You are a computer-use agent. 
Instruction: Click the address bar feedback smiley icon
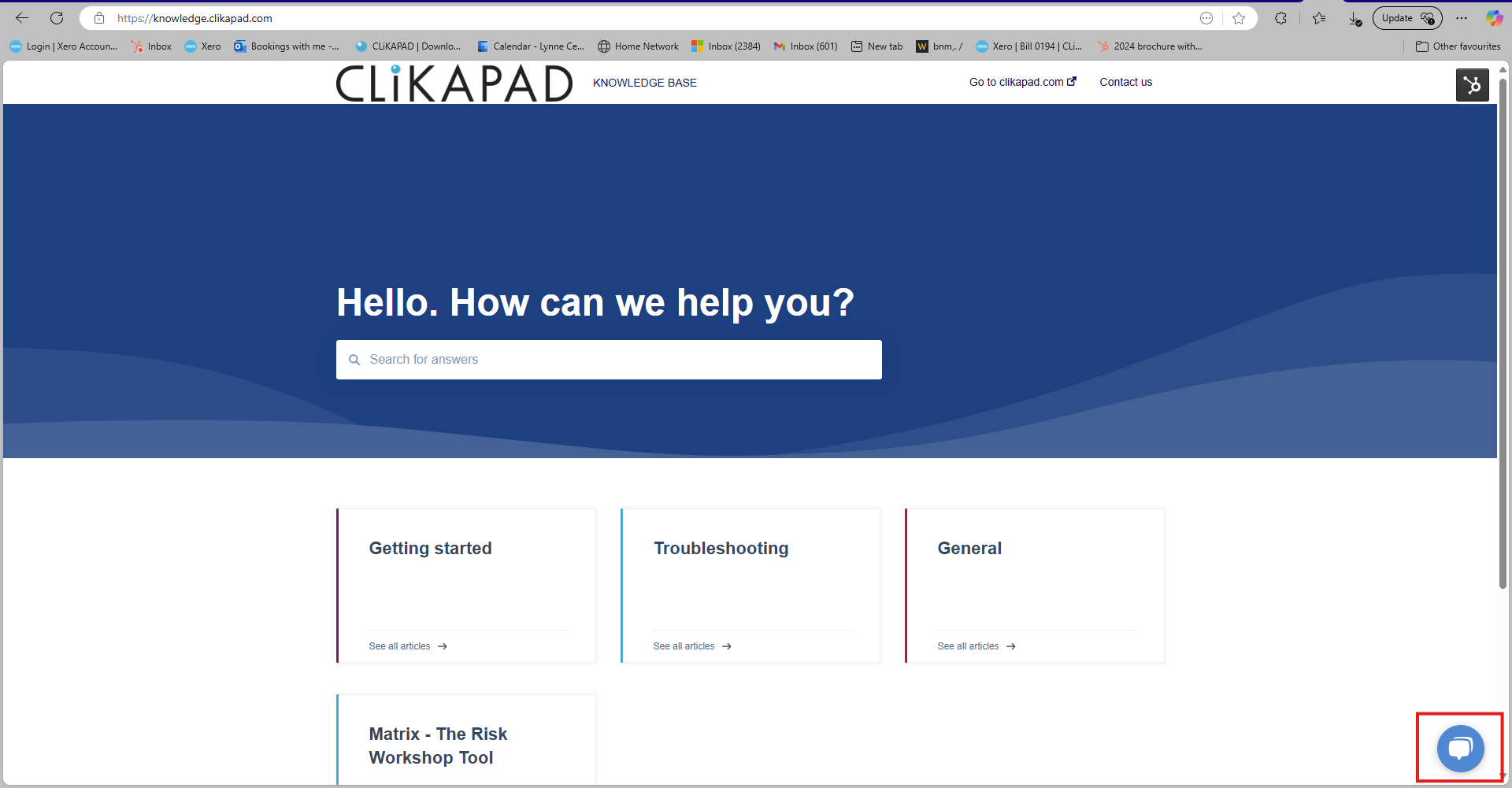point(1206,18)
